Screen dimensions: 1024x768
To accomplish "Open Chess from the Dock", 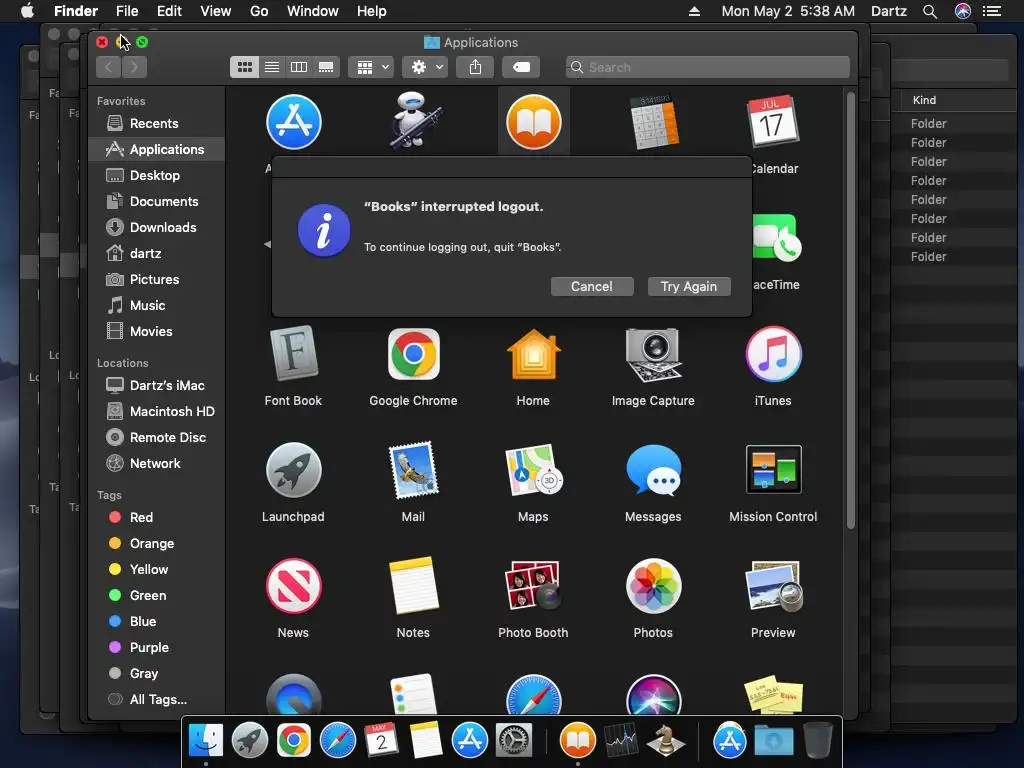I will click(665, 741).
